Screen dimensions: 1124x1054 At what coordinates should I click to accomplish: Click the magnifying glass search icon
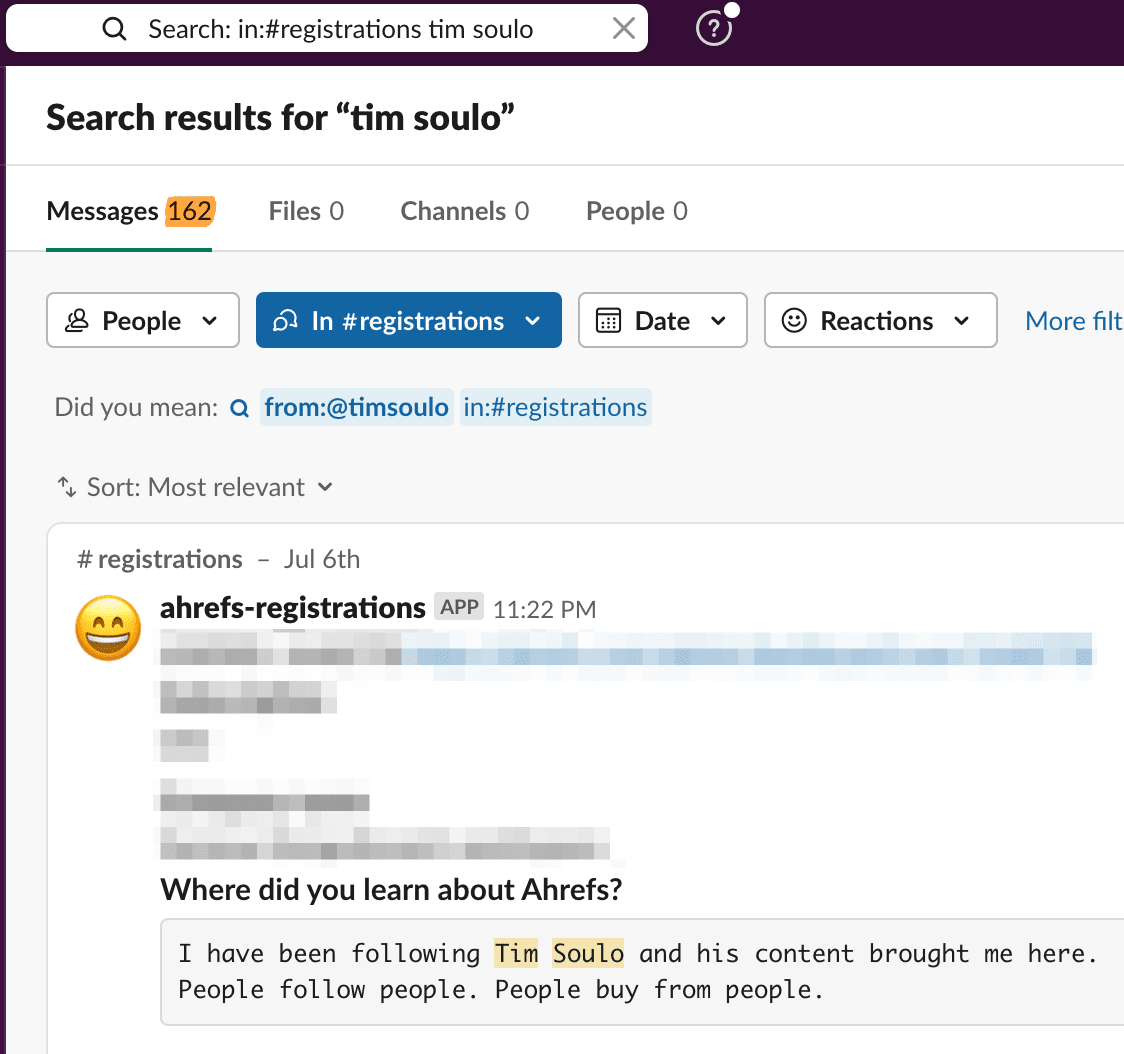pos(114,28)
